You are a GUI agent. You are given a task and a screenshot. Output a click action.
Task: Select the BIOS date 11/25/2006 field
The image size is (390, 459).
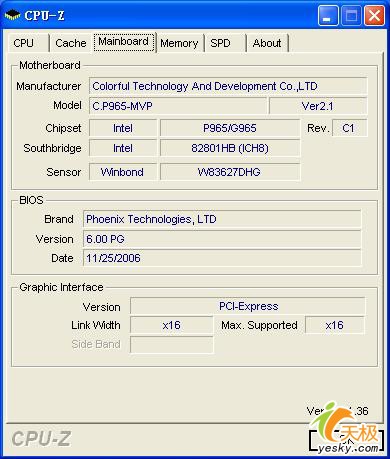[x=222, y=258]
